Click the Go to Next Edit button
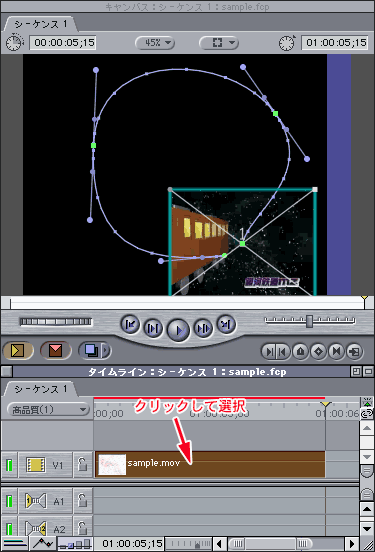The height and width of the screenshot is (552, 375). pos(226,325)
